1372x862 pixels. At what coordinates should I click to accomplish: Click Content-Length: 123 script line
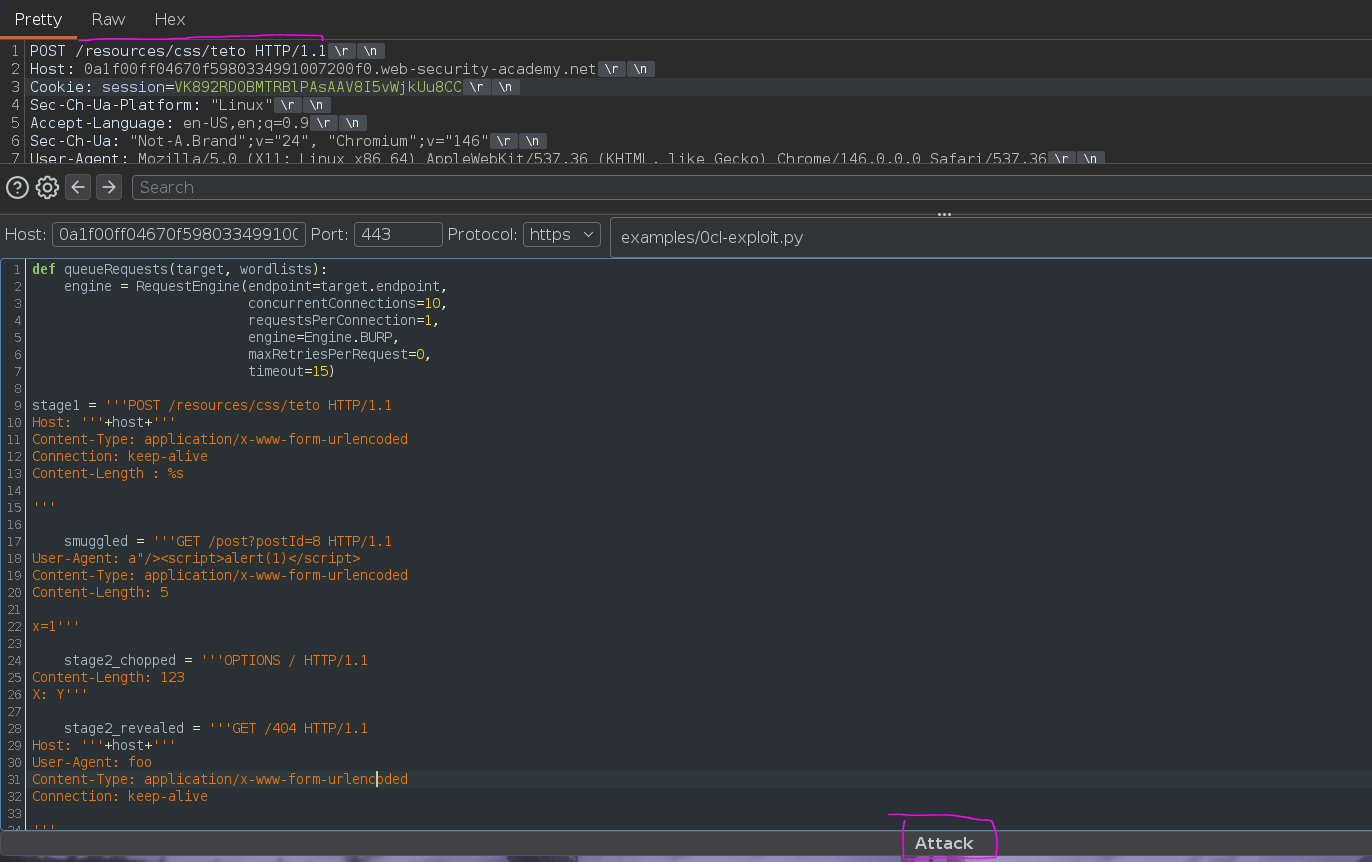(x=108, y=677)
